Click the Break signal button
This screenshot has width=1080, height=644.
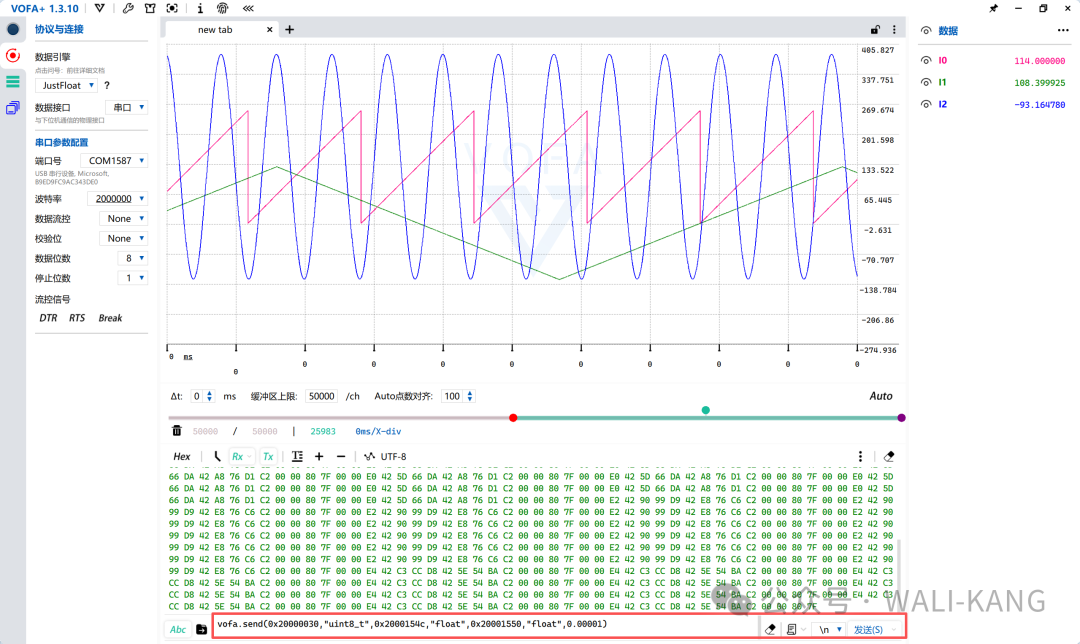[x=110, y=318]
